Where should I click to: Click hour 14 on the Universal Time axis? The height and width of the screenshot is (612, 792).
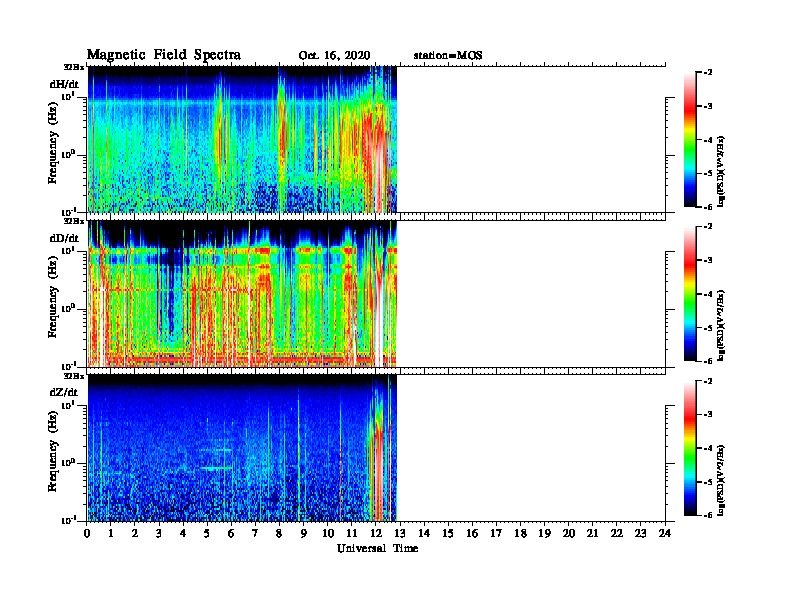click(424, 534)
